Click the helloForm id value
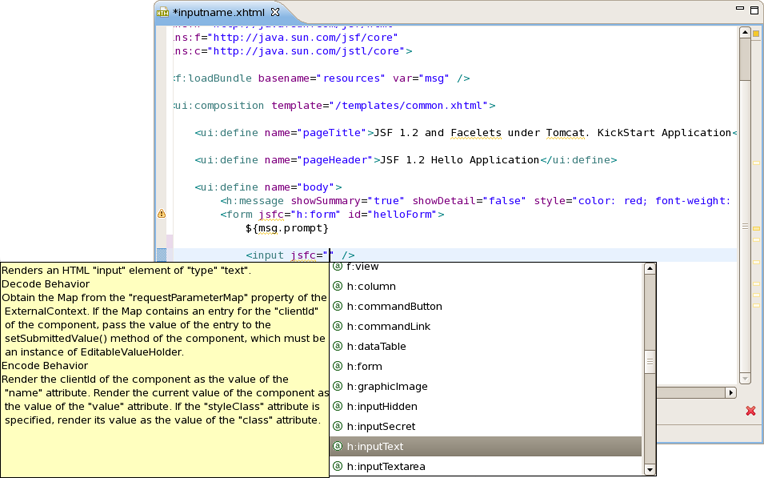The width and height of the screenshot is (764, 478). [402, 214]
